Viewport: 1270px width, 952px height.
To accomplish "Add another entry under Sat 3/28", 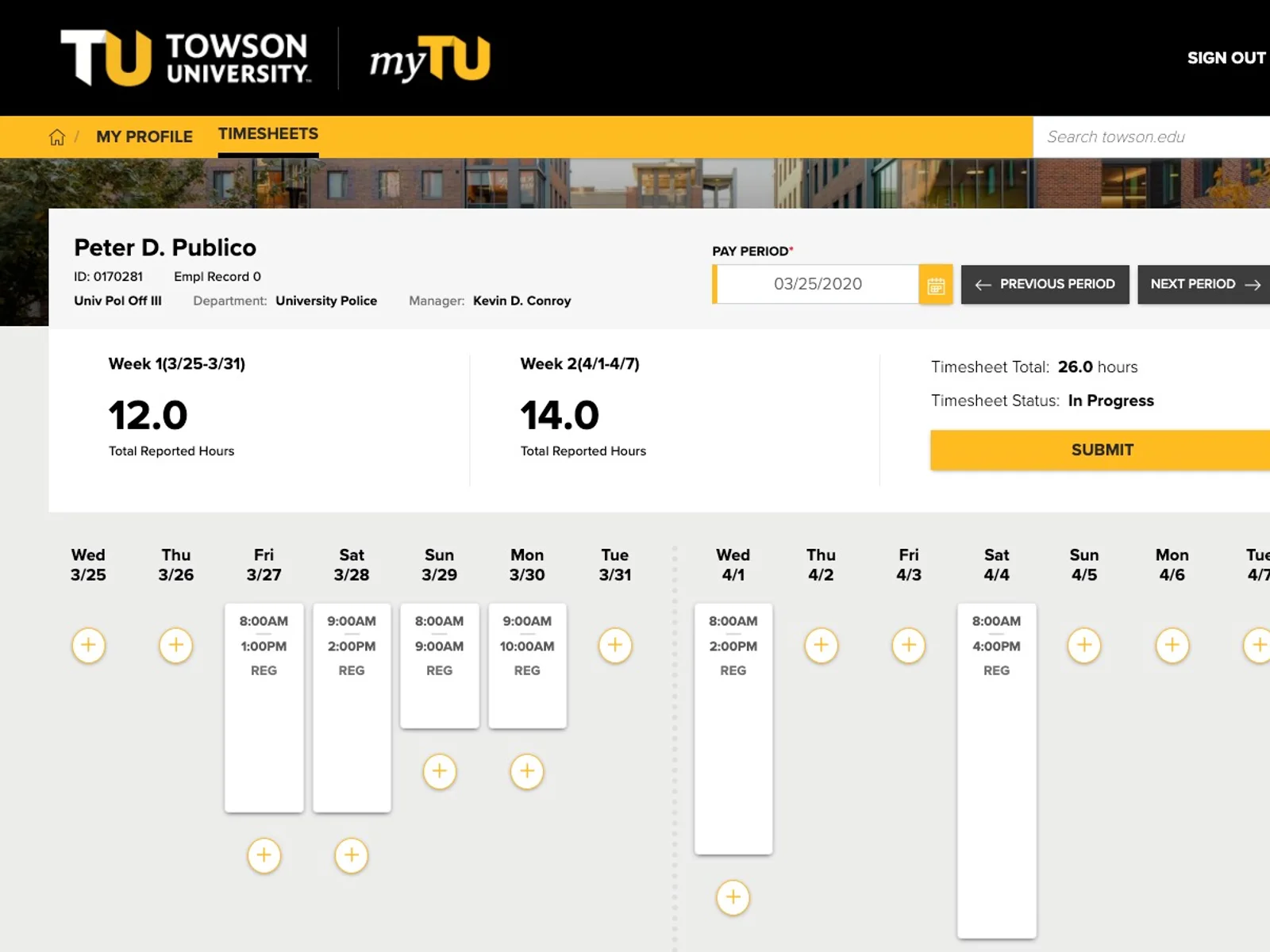I will point(352,855).
